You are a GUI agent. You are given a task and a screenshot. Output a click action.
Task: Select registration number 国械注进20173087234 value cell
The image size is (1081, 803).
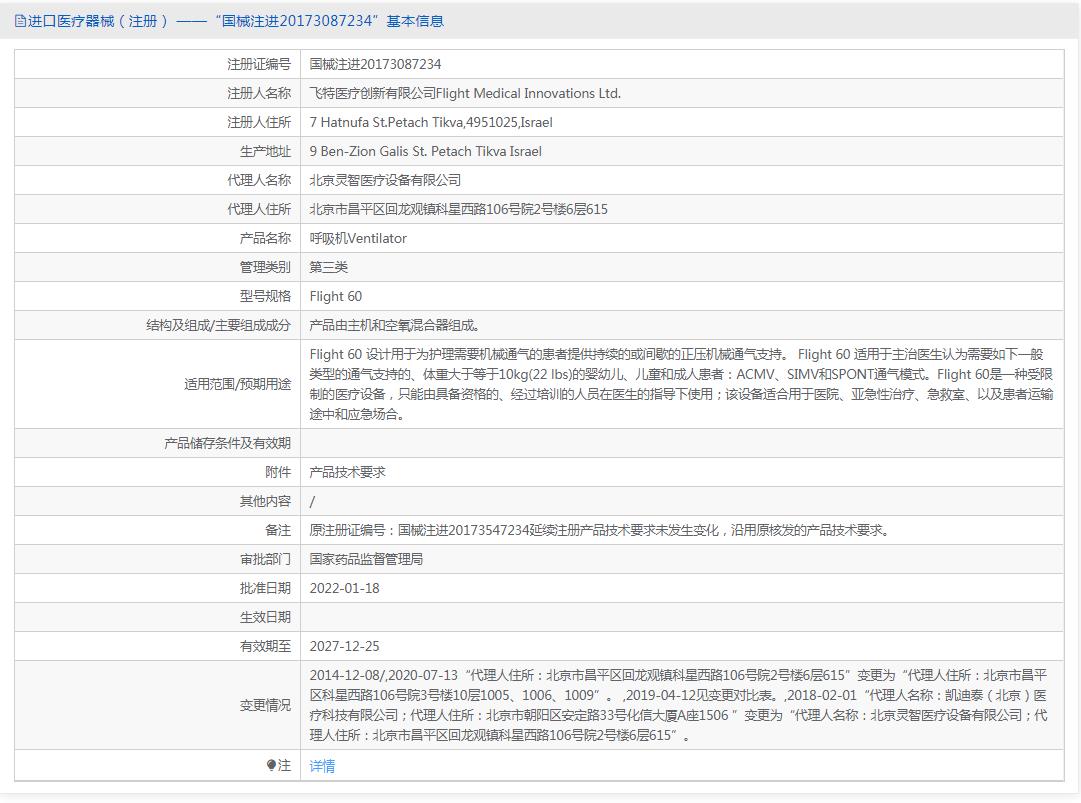click(375, 64)
